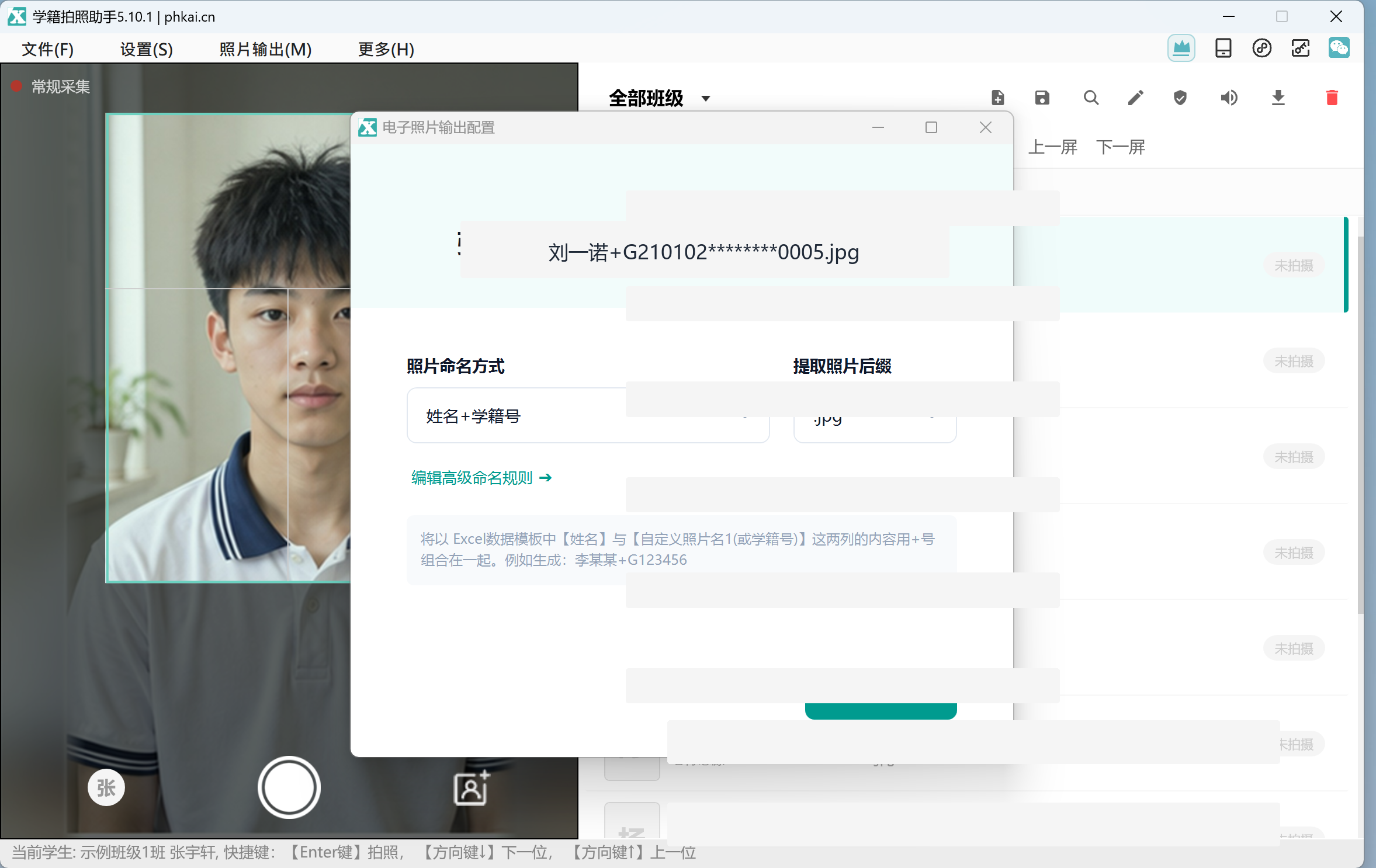Click the green confirm button in dialog
The height and width of the screenshot is (868, 1376).
(x=881, y=710)
